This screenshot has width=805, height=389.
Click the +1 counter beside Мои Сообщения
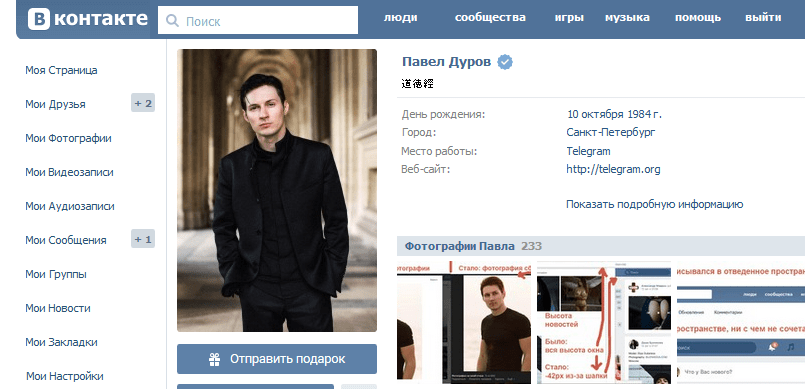pos(143,239)
